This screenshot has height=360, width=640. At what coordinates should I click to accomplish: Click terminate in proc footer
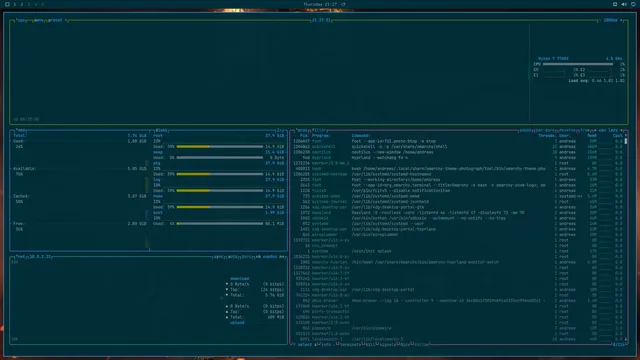pyautogui.click(x=350, y=344)
